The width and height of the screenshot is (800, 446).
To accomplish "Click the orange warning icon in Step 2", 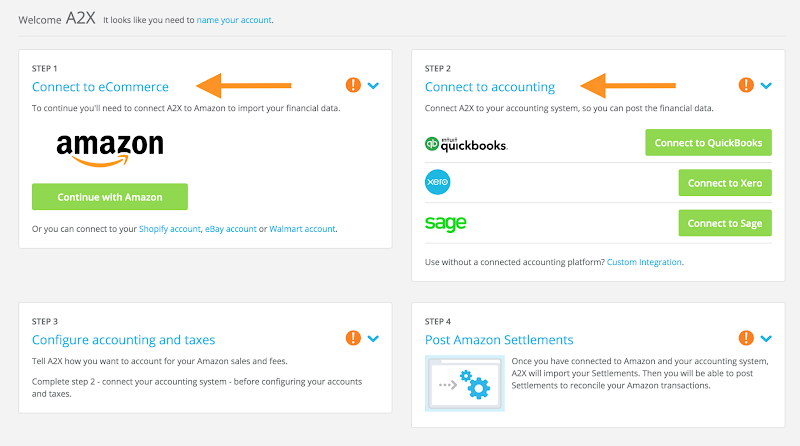I will (x=746, y=86).
